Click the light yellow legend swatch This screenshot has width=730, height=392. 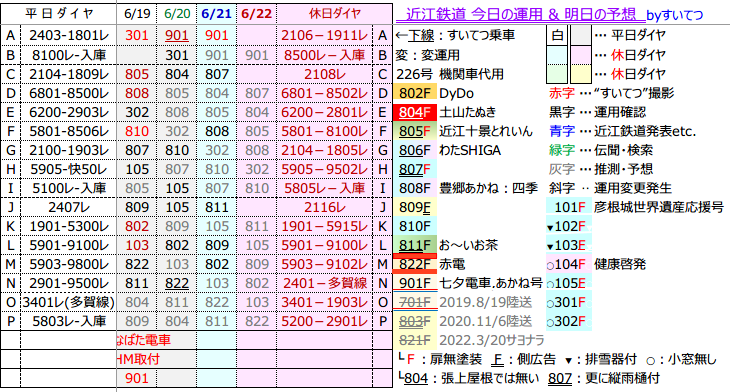tap(581, 74)
